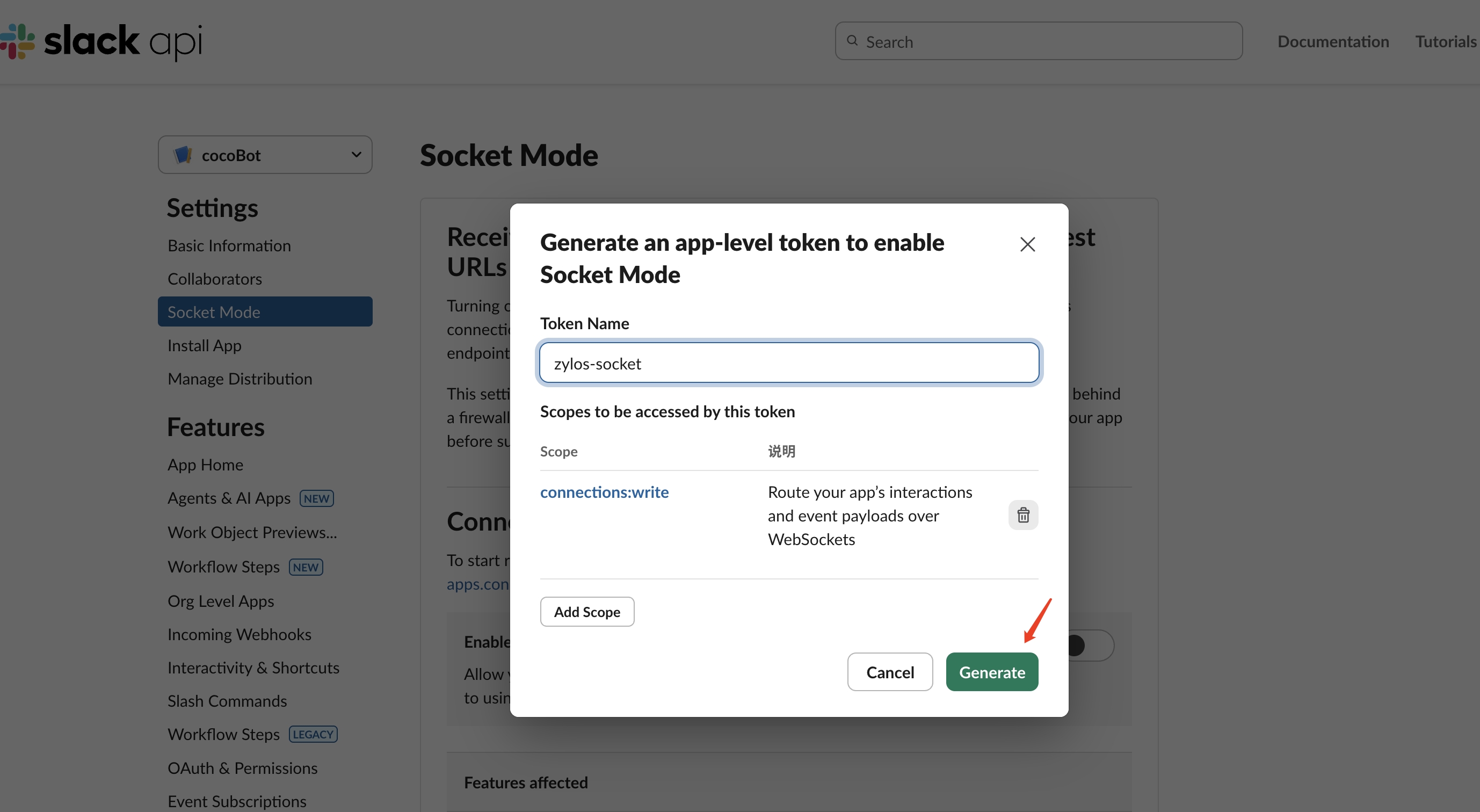1480x812 pixels.
Task: Click the search magnifier icon
Action: click(853, 41)
